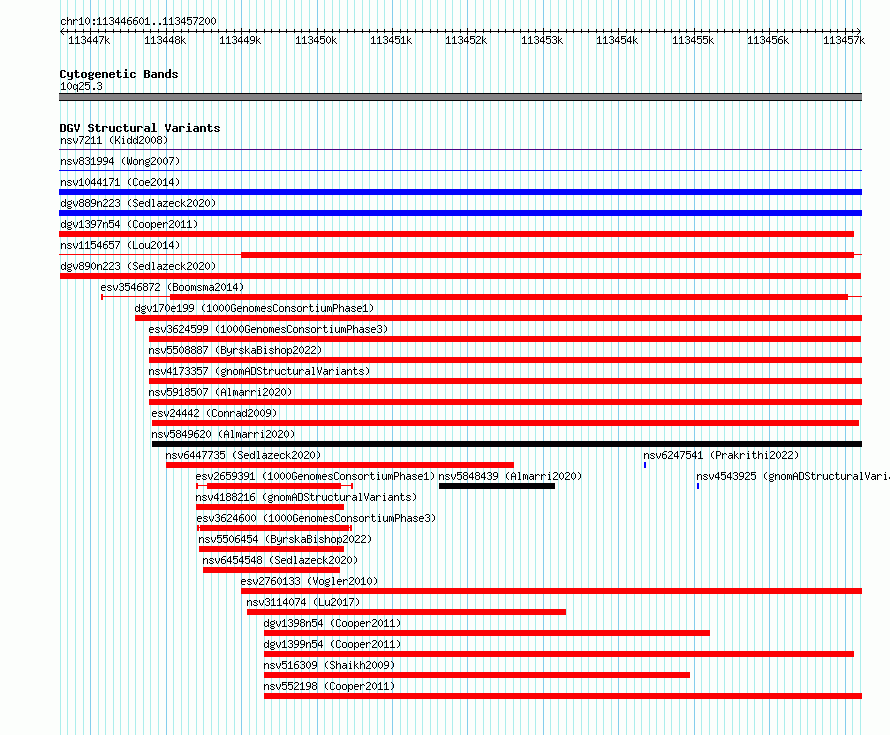Select nsv5506454 (ByrskaBishop2022) label
Screen dimensions: 890x735
click(x=285, y=539)
